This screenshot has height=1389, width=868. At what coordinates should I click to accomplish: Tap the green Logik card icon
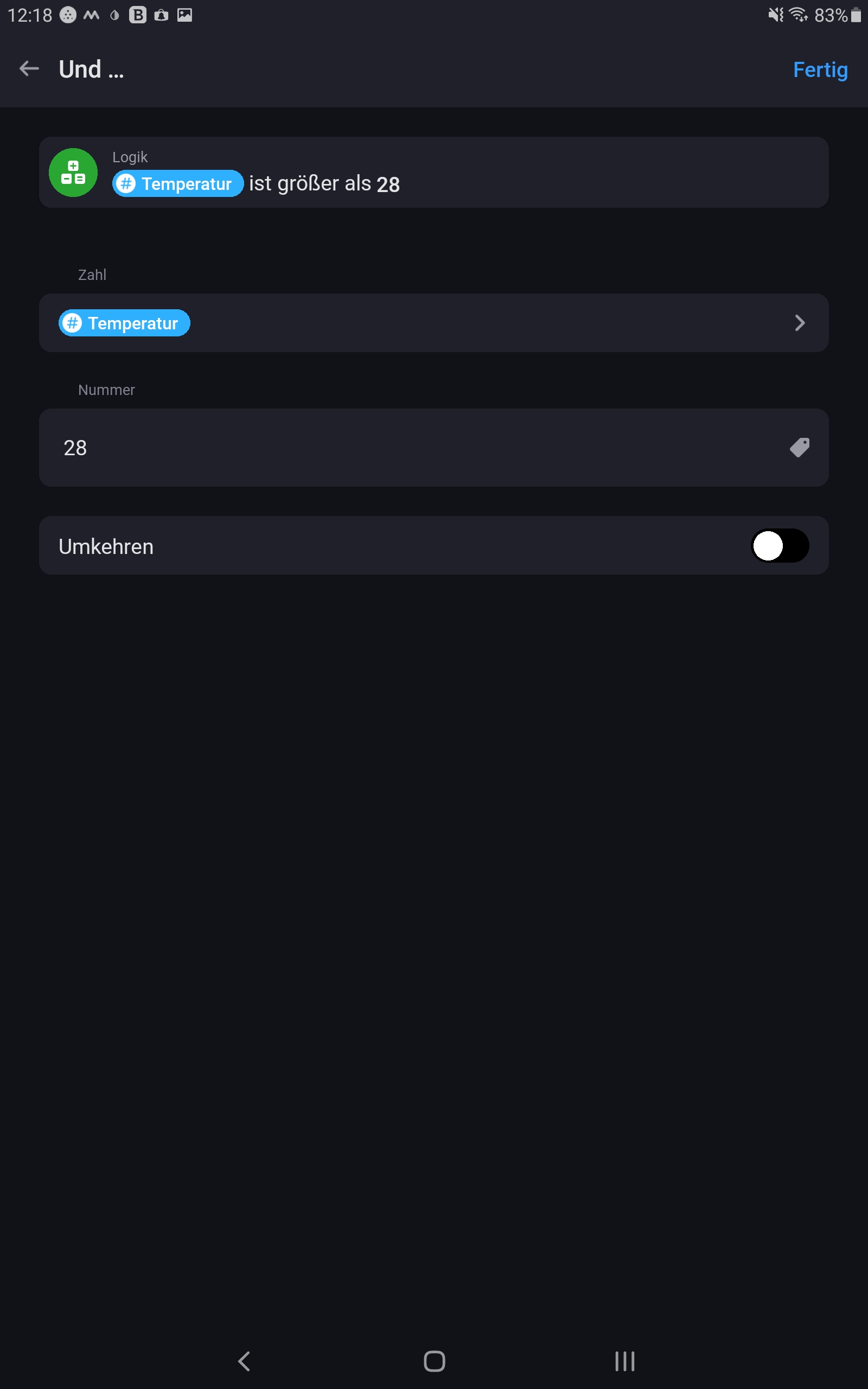click(73, 172)
